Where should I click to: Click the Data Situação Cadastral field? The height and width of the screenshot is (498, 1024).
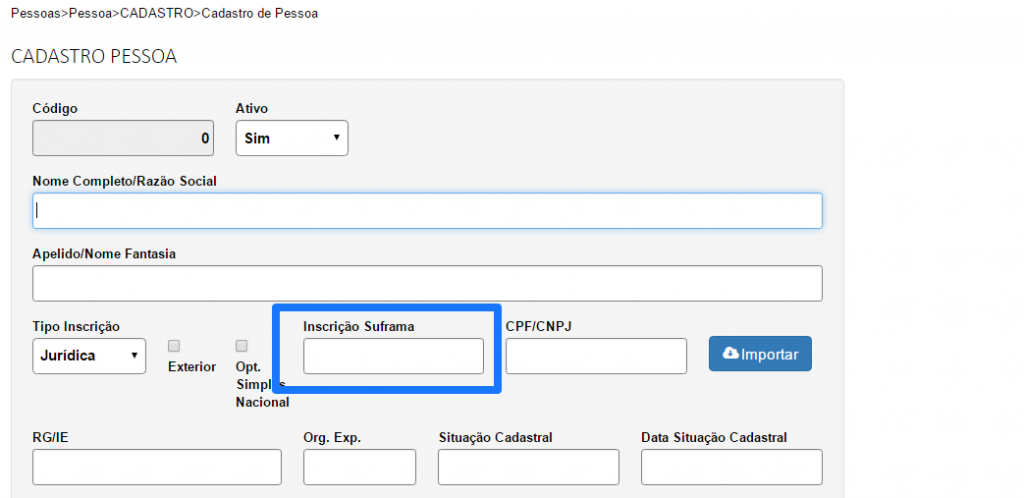[731, 467]
